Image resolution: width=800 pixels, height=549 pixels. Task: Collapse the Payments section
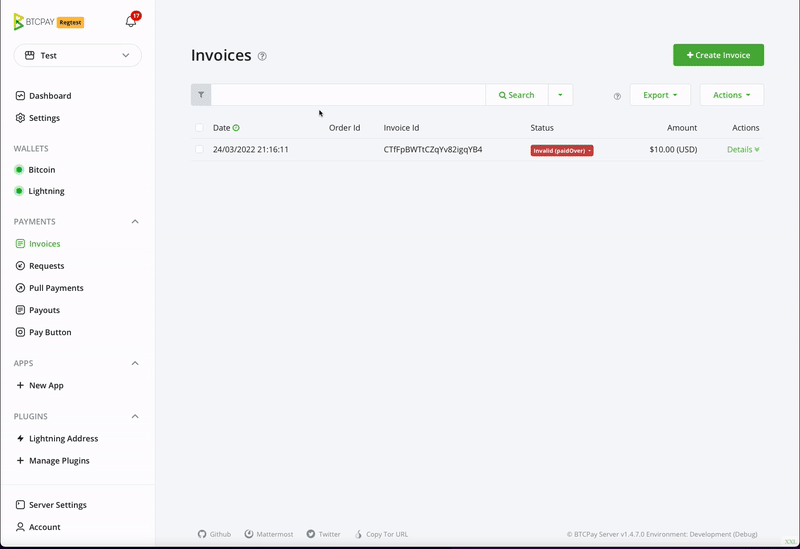click(135, 221)
